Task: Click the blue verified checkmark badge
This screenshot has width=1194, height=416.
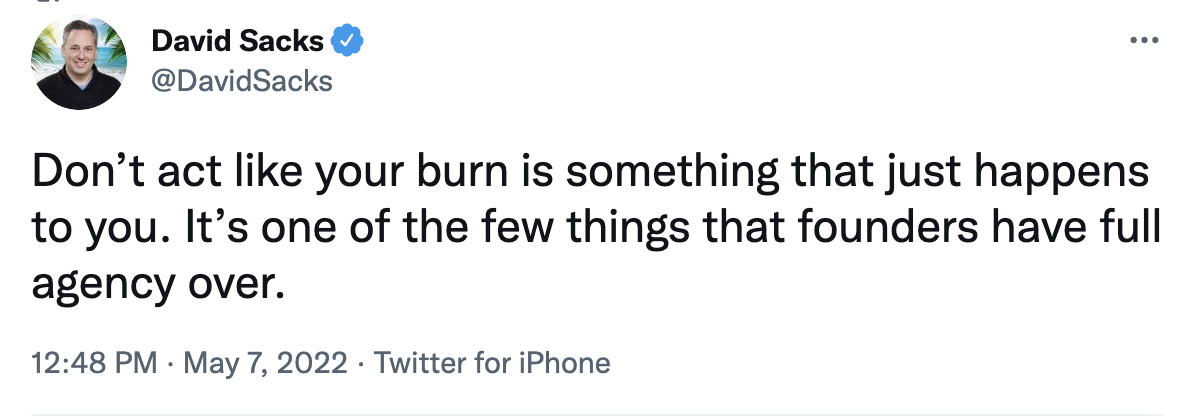Action: point(347,43)
